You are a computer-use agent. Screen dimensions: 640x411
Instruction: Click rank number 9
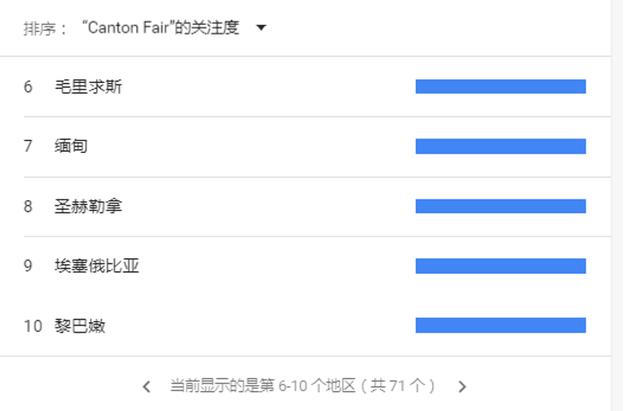coord(28,266)
